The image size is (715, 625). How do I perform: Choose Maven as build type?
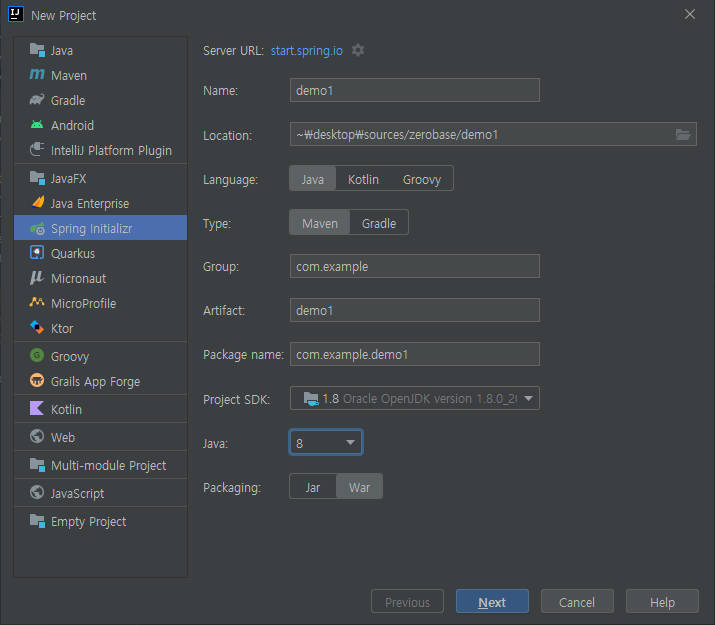(x=320, y=223)
